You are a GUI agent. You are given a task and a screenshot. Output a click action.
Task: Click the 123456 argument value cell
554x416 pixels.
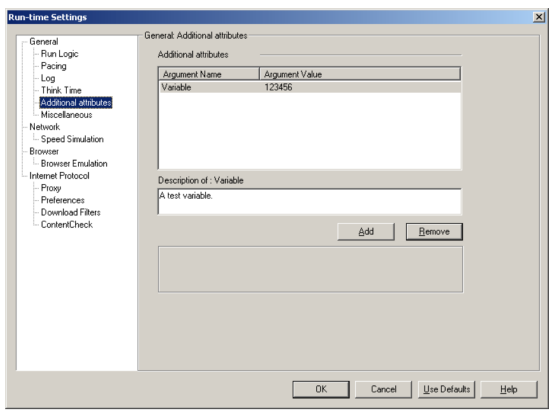point(278,87)
